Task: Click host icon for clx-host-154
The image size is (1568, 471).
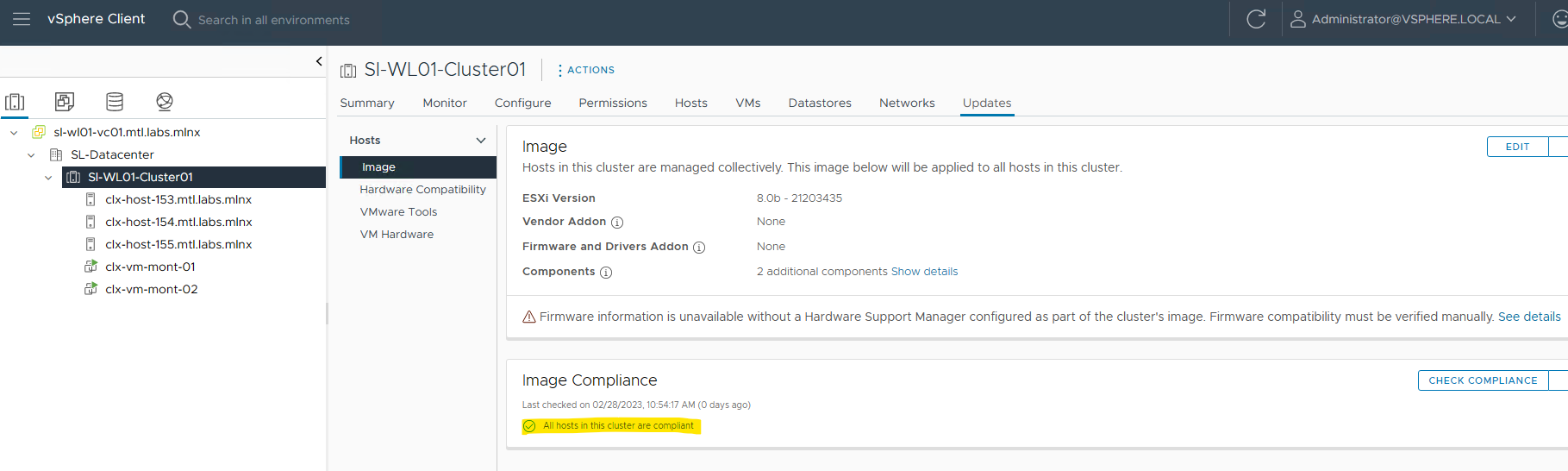Action: tap(91, 222)
